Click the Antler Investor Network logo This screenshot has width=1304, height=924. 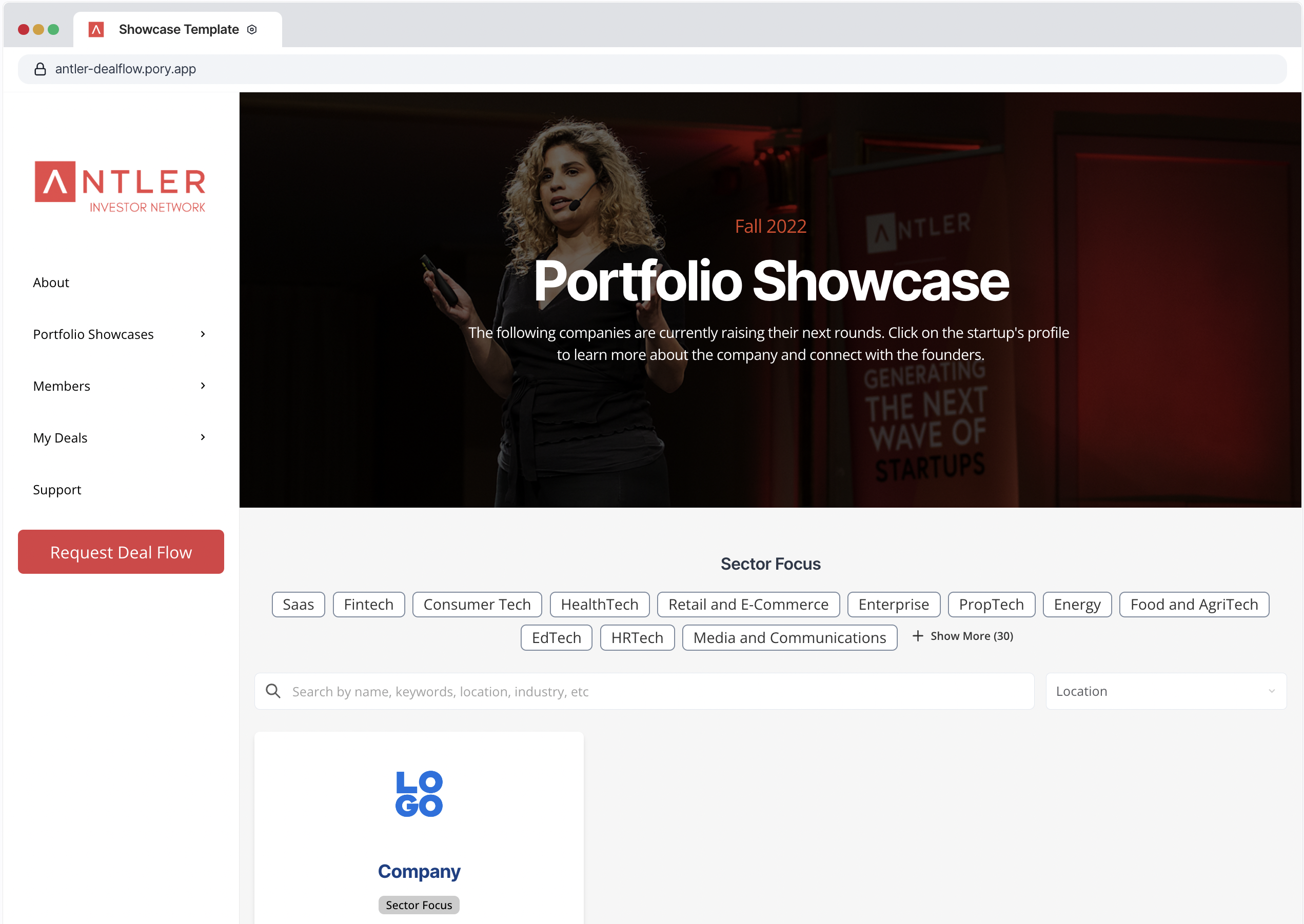(120, 187)
